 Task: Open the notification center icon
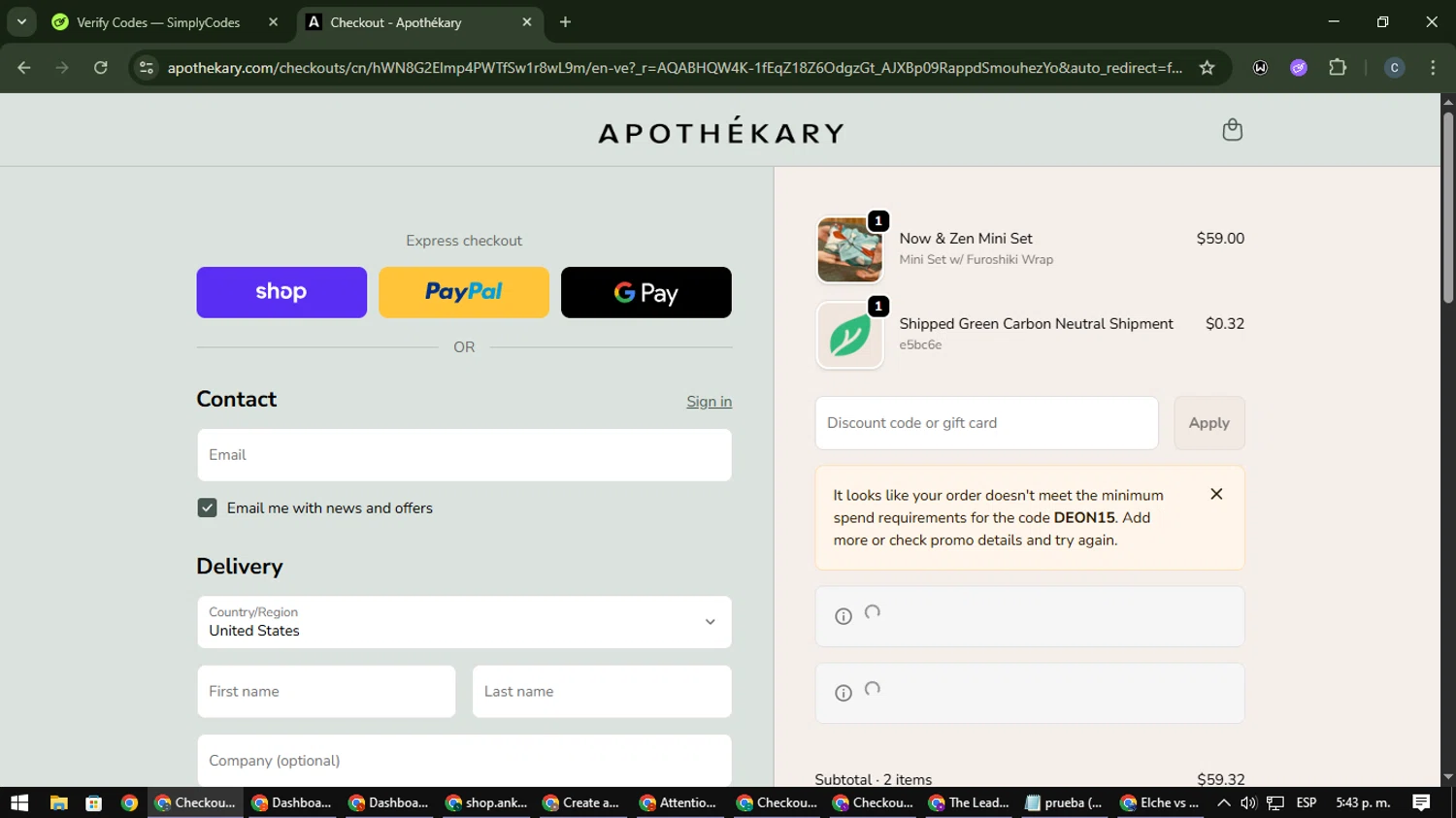click(1421, 802)
